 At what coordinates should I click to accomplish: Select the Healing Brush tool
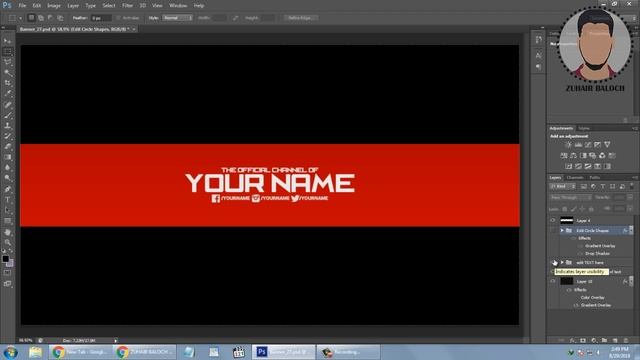(7, 105)
